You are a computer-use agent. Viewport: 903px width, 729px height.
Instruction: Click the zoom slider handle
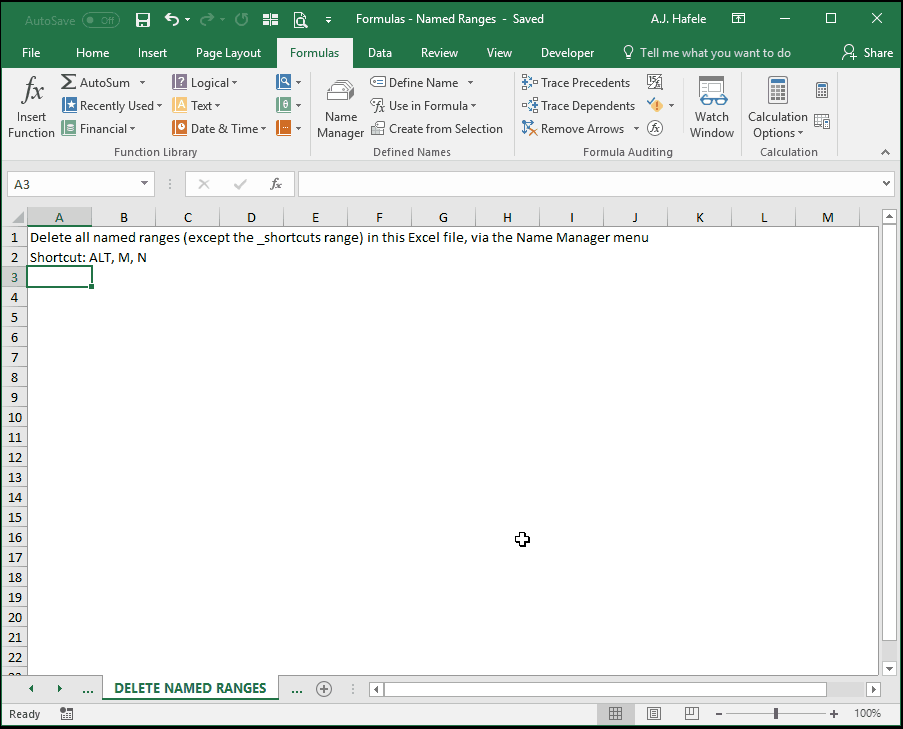[776, 714]
